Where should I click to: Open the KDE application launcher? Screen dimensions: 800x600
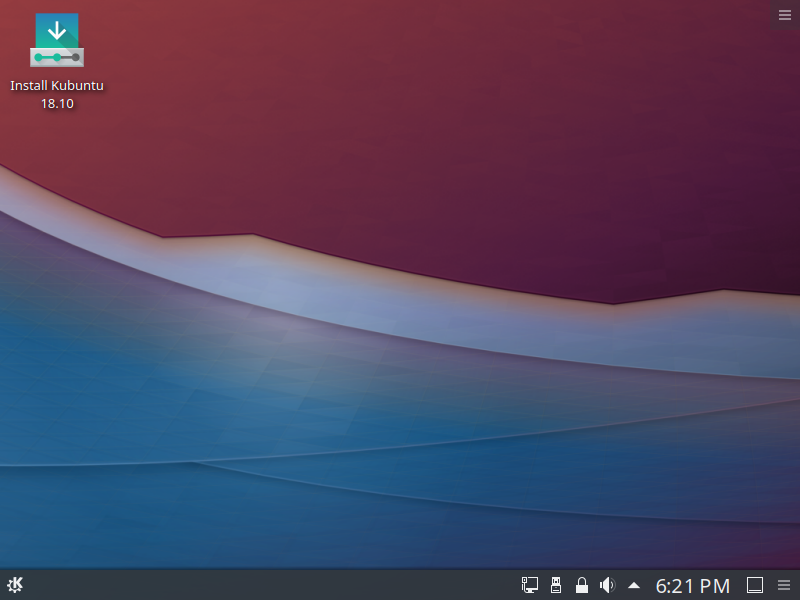tap(16, 585)
